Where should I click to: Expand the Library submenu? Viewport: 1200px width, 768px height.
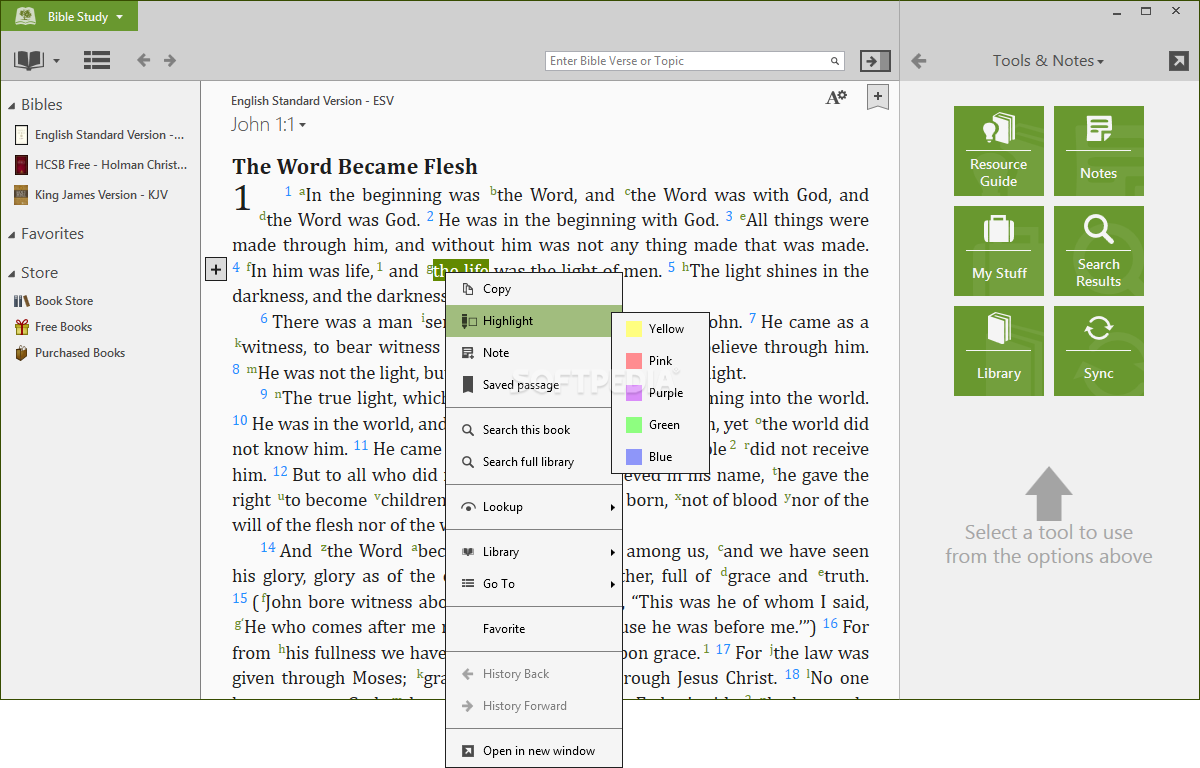click(x=534, y=552)
